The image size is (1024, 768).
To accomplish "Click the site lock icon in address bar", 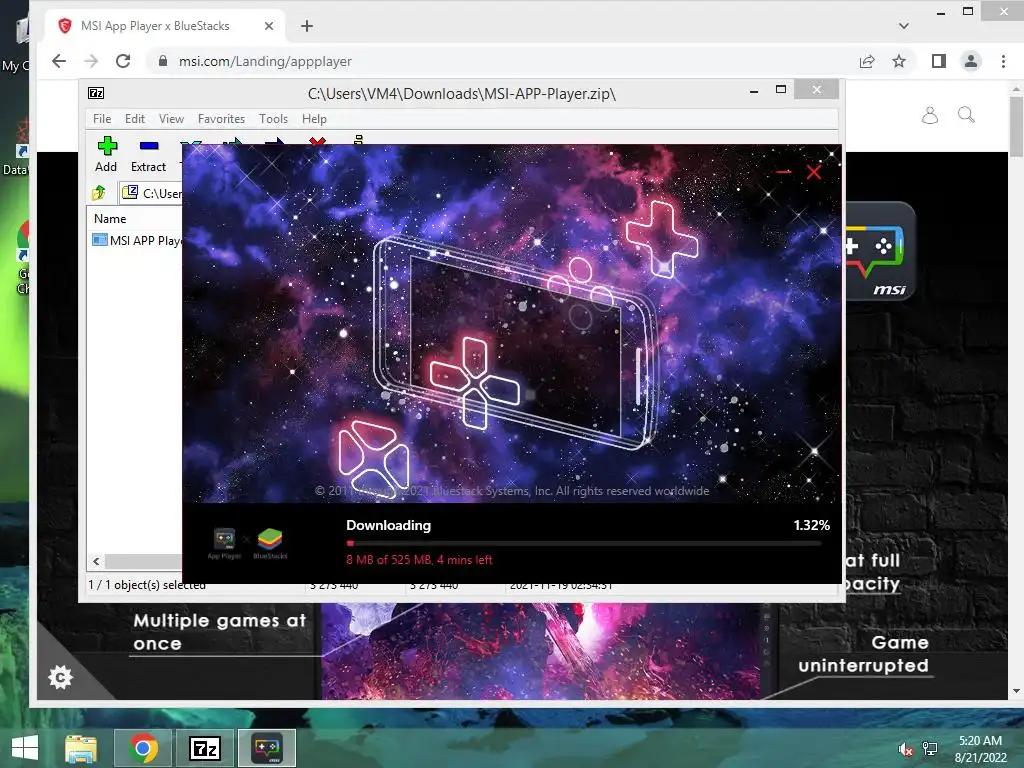I will click(x=163, y=61).
